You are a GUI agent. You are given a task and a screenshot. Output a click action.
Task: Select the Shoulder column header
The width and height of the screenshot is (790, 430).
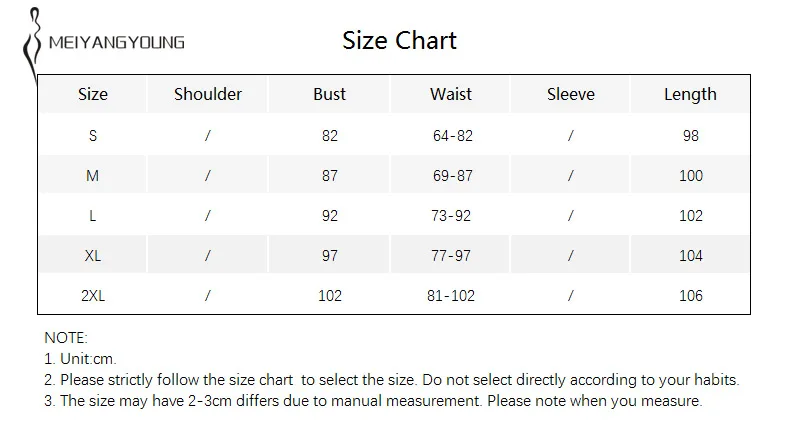pos(208,94)
